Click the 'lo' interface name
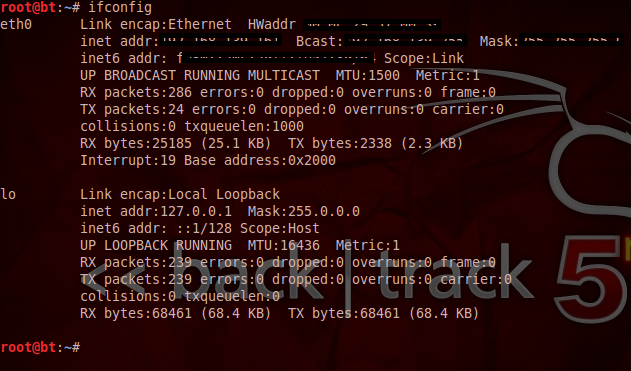 (8, 194)
